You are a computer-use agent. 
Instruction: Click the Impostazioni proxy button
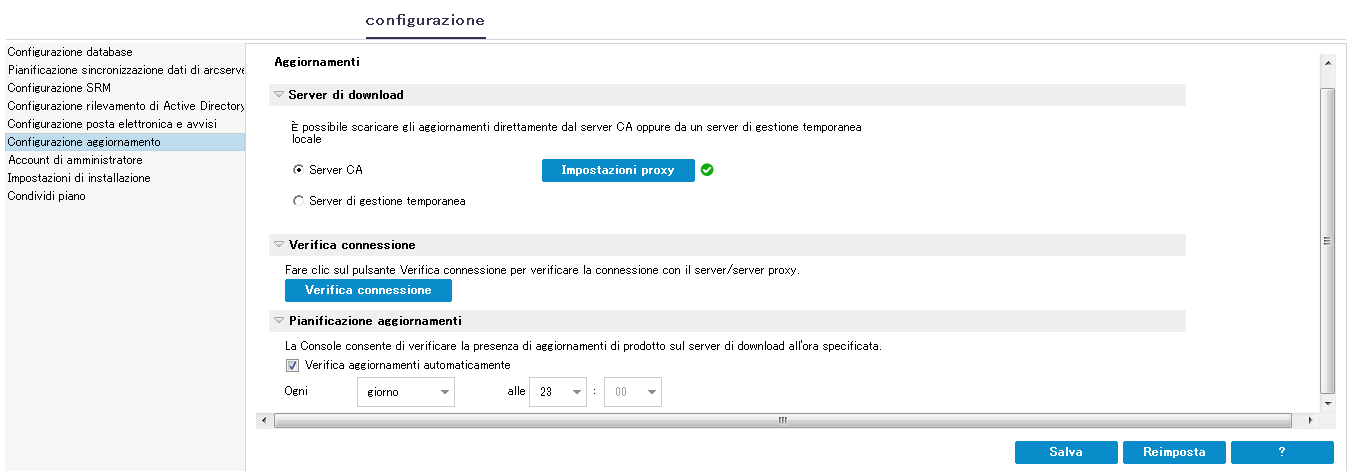pos(618,170)
